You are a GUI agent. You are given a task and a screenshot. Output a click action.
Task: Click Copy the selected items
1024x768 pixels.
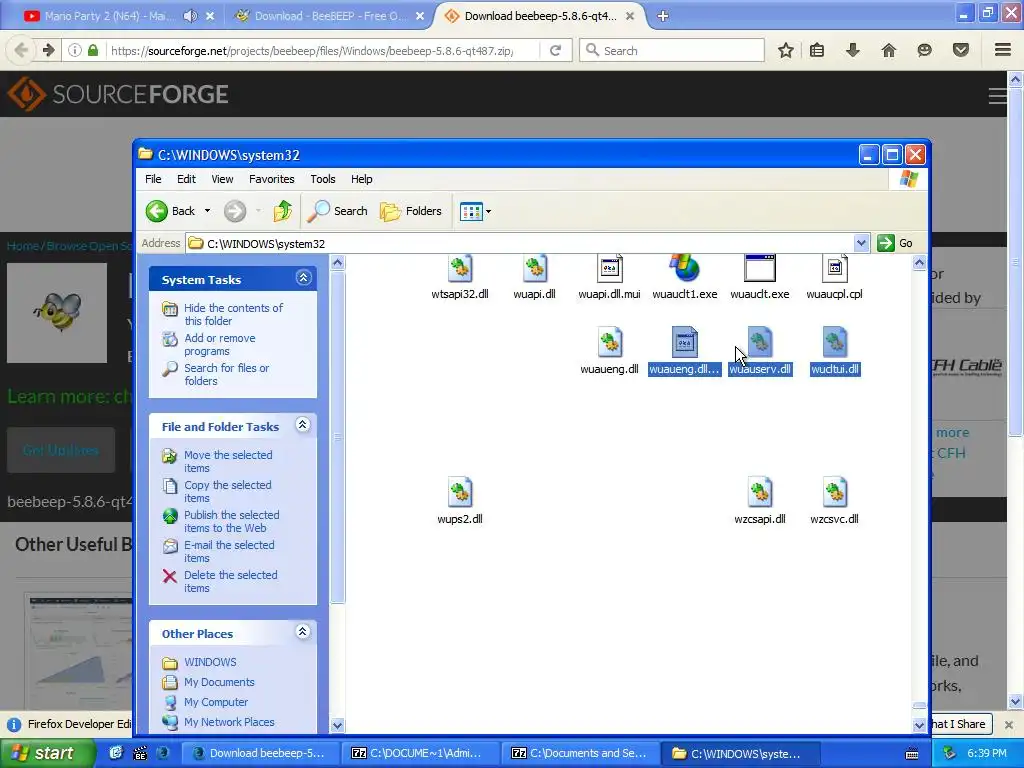click(x=227, y=491)
